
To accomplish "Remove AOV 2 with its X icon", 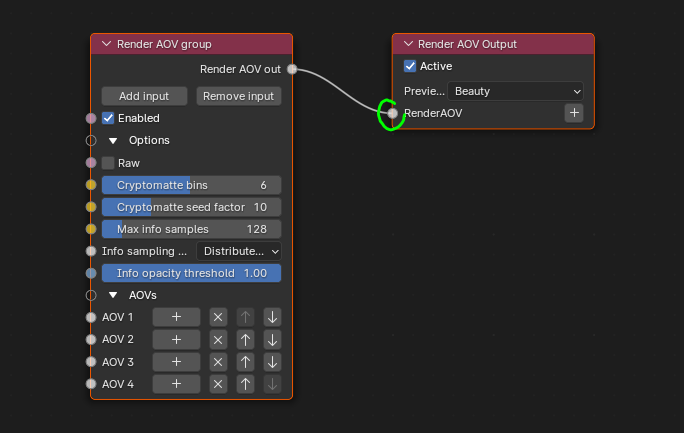I will pos(219,339).
